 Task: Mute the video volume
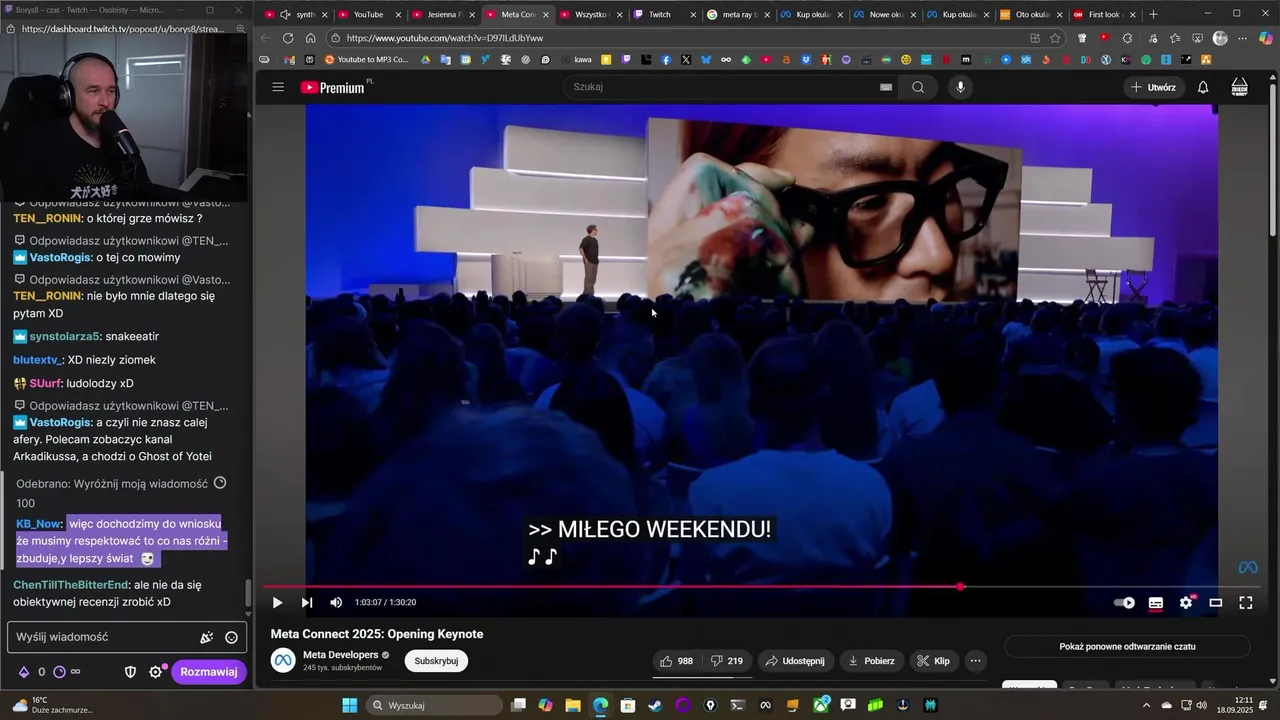(336, 602)
